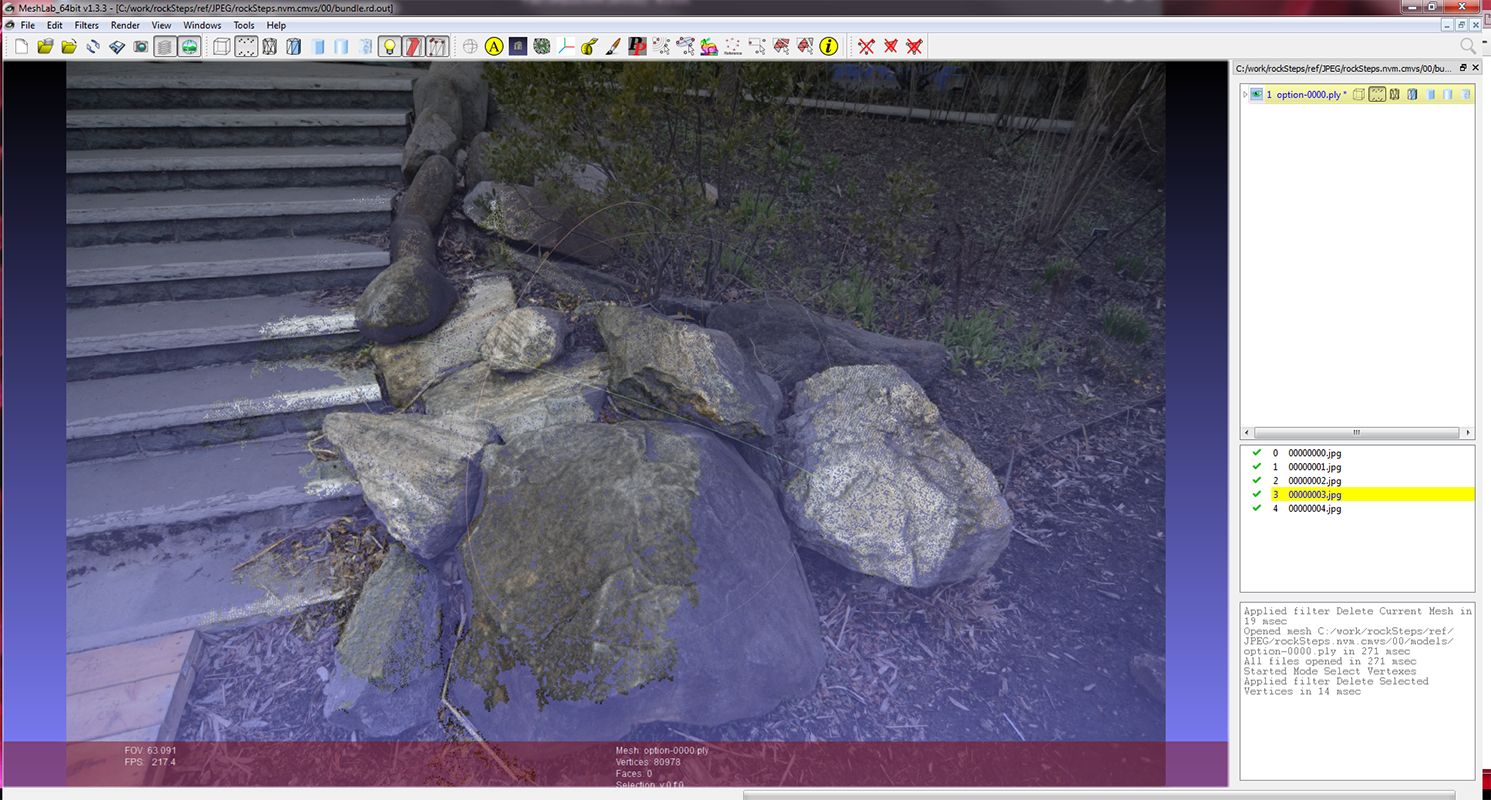Toggle Show Raster Mode toolbar icon
Screen dimensions: 1491x800
point(189,46)
